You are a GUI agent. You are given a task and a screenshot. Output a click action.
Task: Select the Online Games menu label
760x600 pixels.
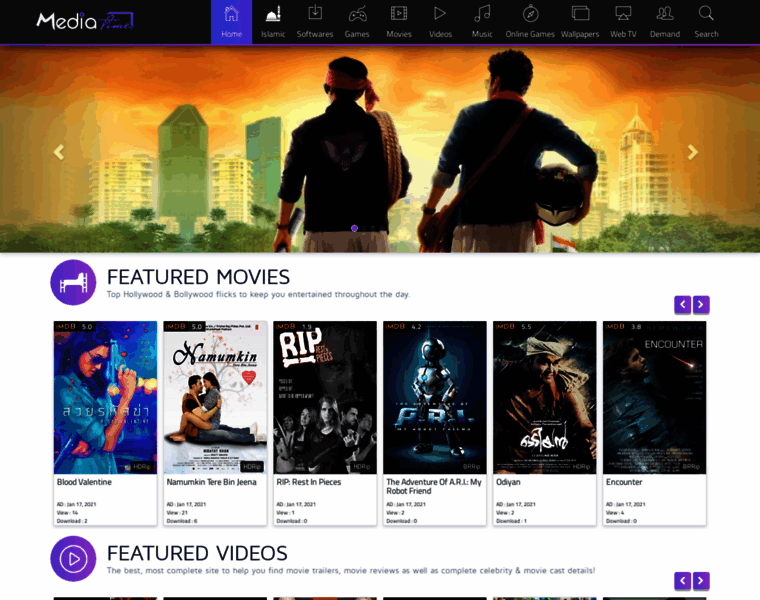[x=530, y=34]
